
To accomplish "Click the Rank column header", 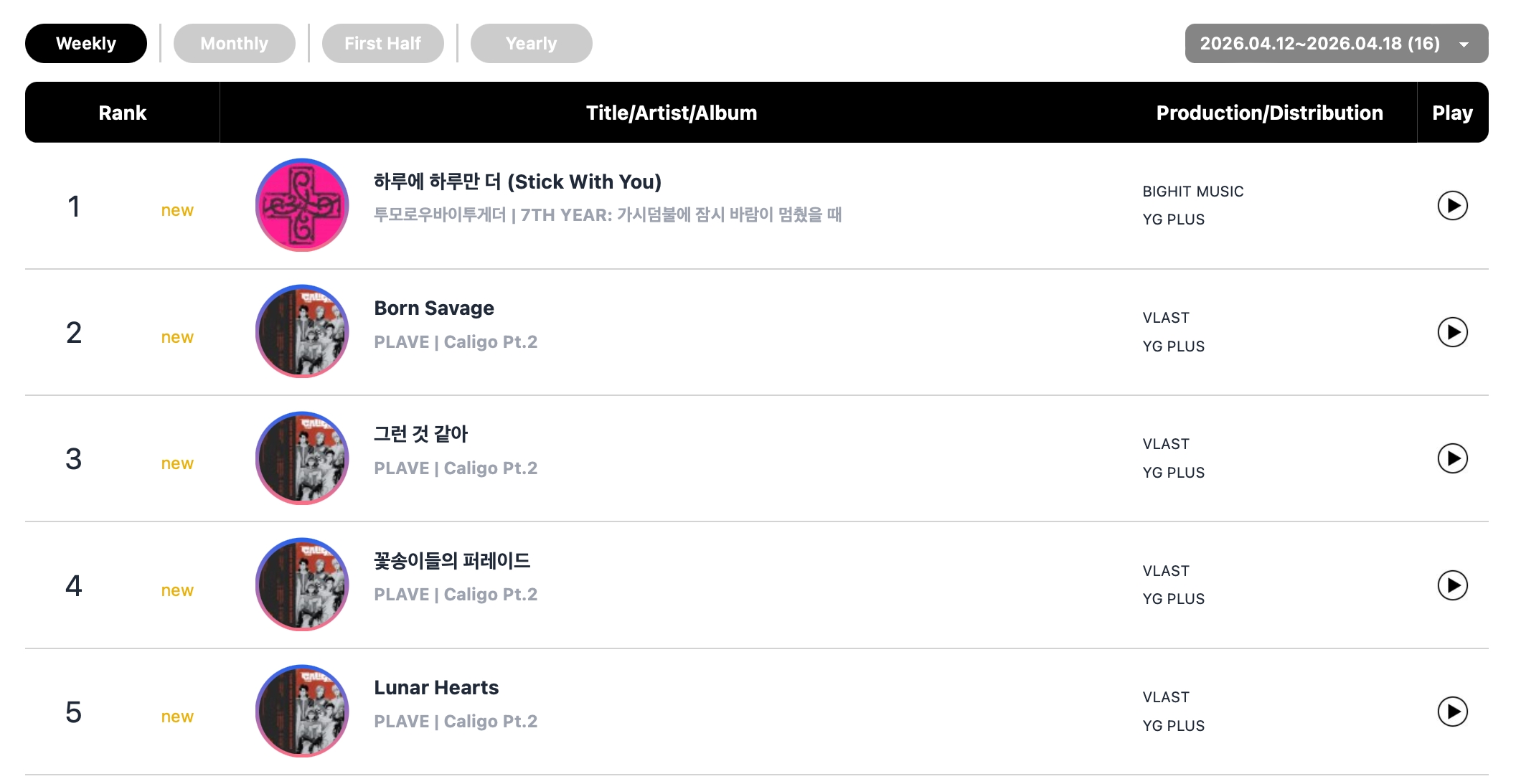I will 122,113.
